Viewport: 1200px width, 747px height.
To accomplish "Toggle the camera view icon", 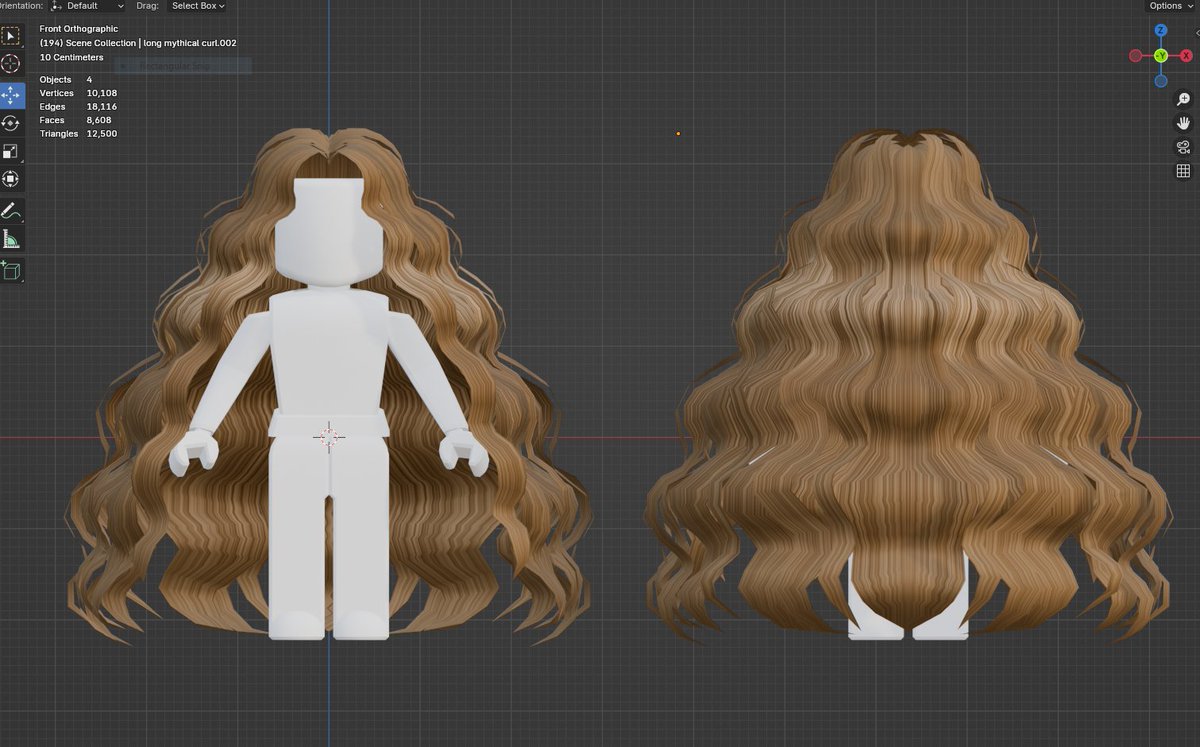I will point(1183,147).
